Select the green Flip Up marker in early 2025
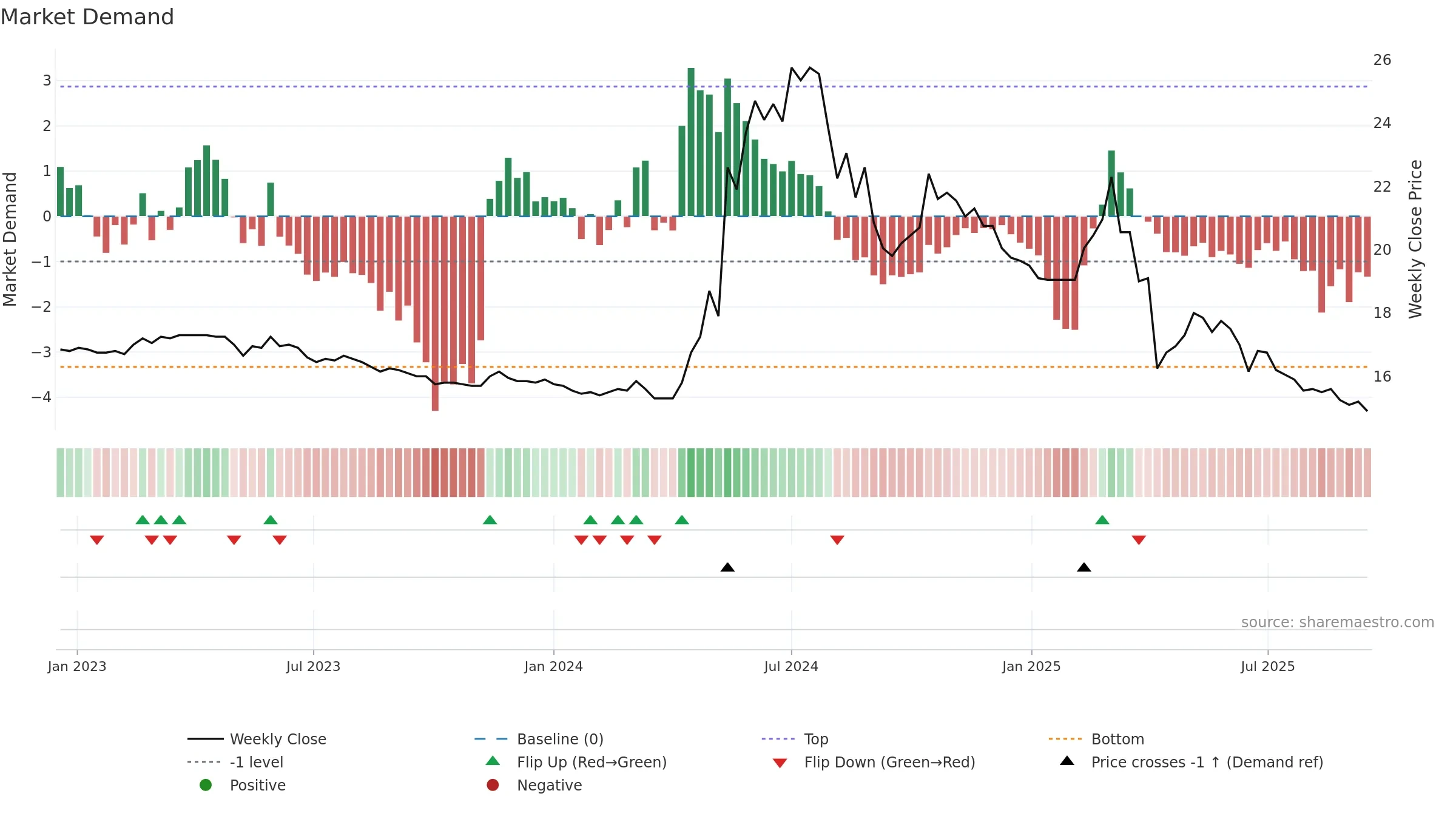 click(x=1102, y=520)
